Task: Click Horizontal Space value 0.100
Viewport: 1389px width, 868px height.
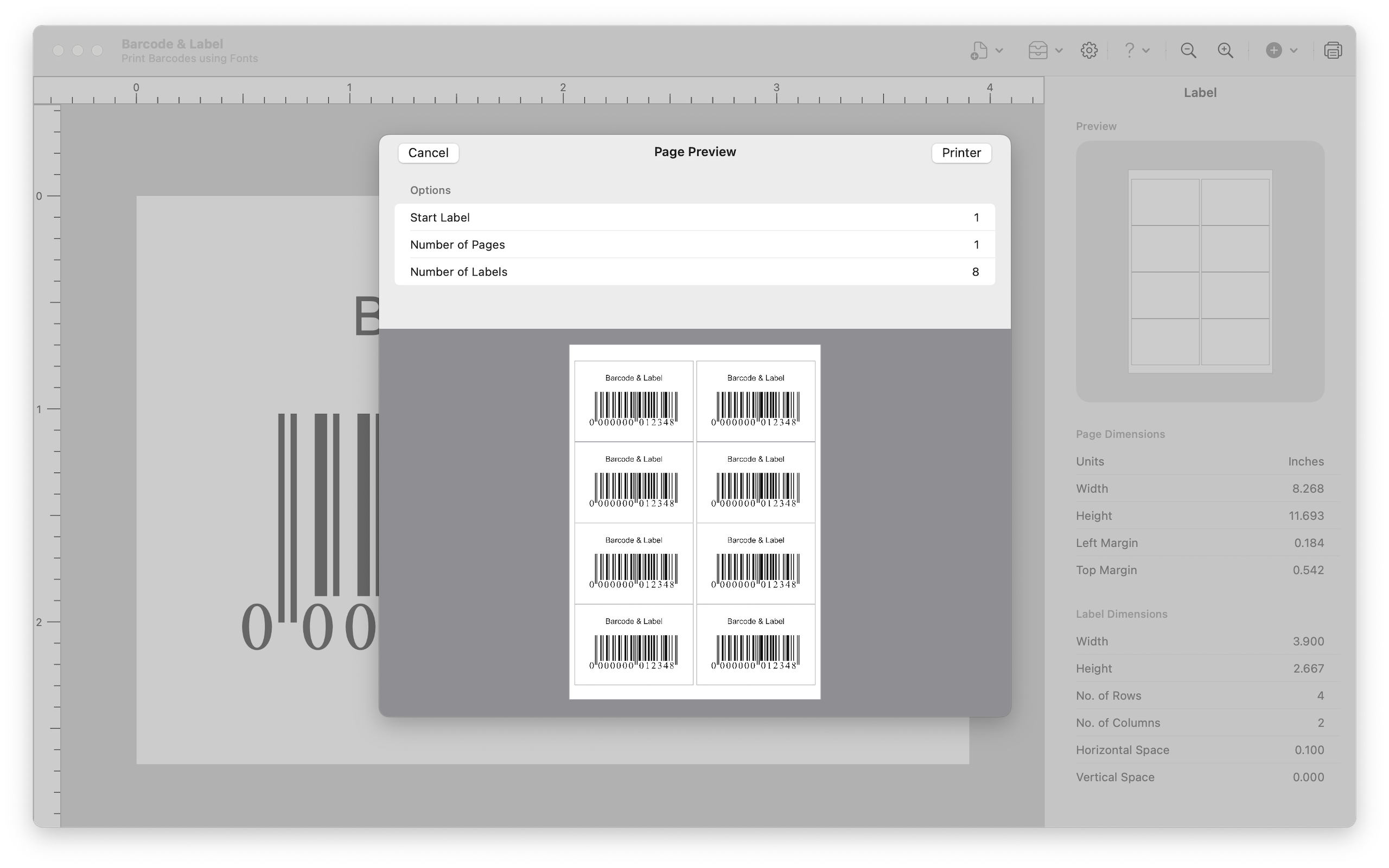Action: tap(1309, 750)
